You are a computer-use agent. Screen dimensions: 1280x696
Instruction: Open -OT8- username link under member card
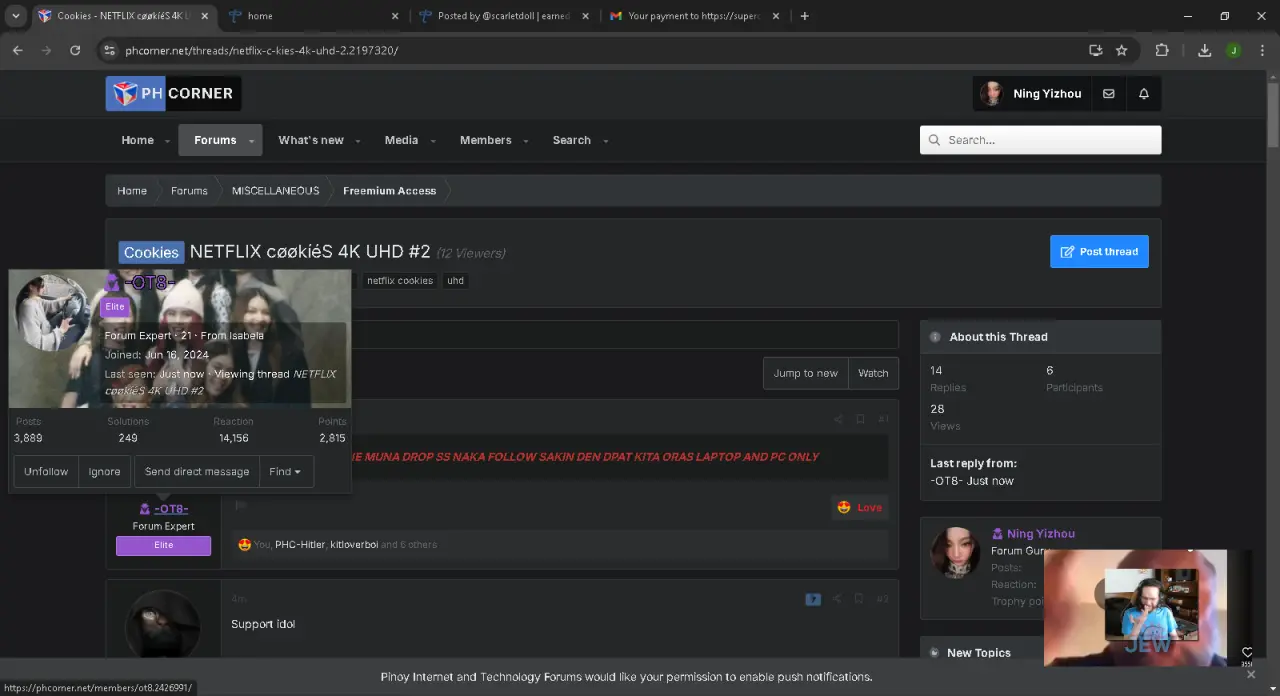pyautogui.click(x=171, y=509)
